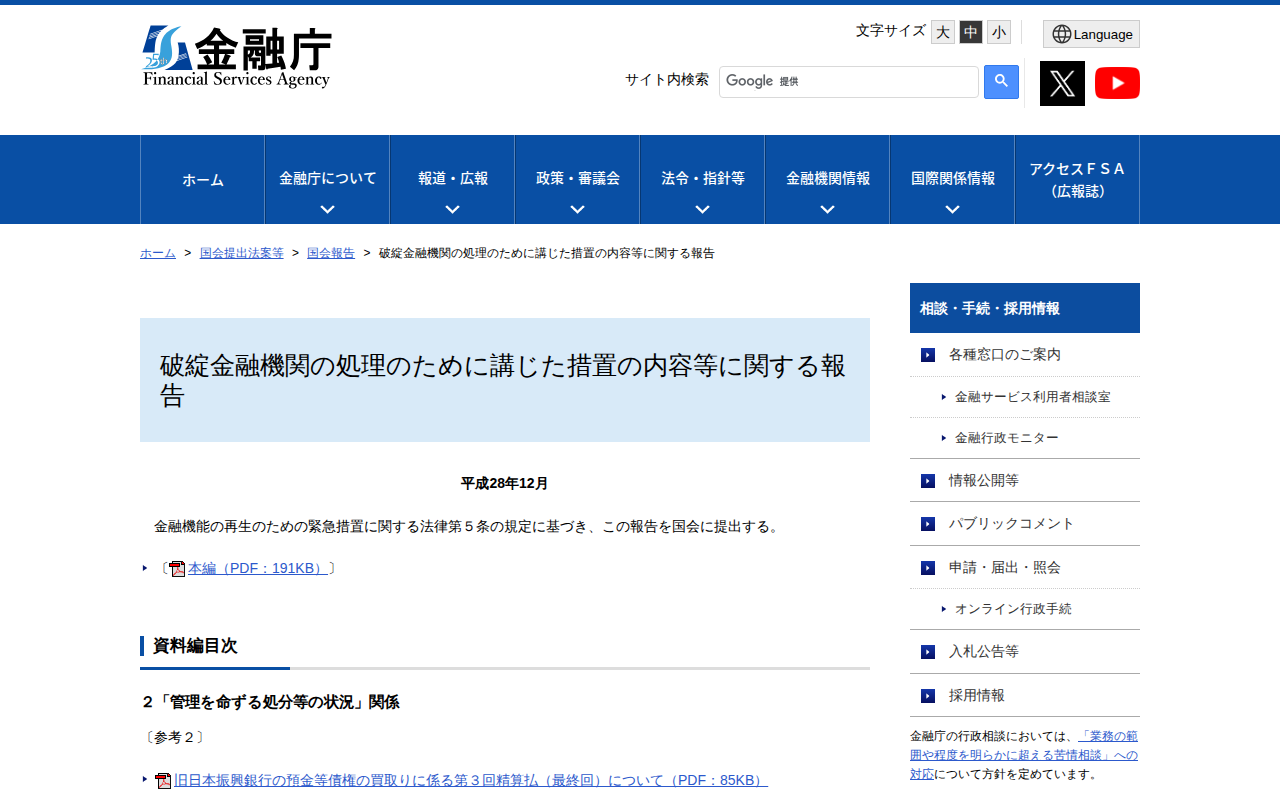Click arrow icon beside パブリックコメント
Viewport: 1280px width, 800px height.
928,524
